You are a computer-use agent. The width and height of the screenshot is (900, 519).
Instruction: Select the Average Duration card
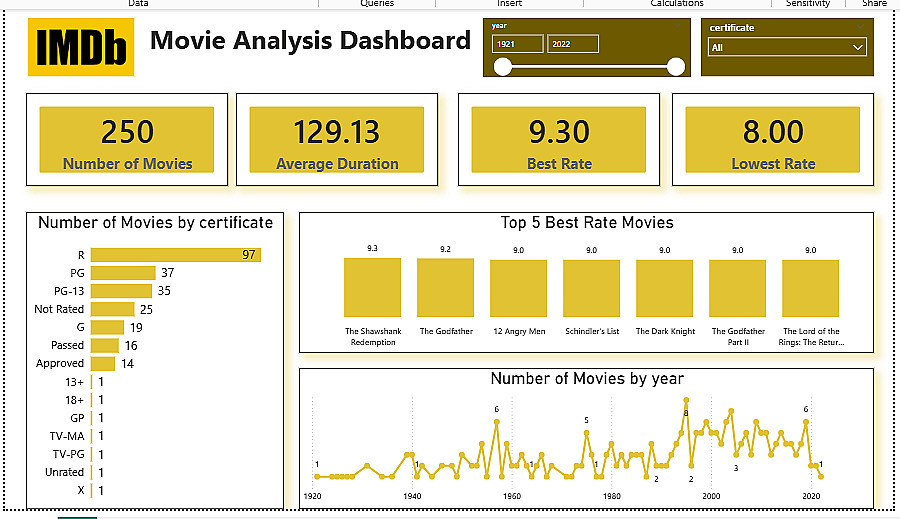[337, 140]
